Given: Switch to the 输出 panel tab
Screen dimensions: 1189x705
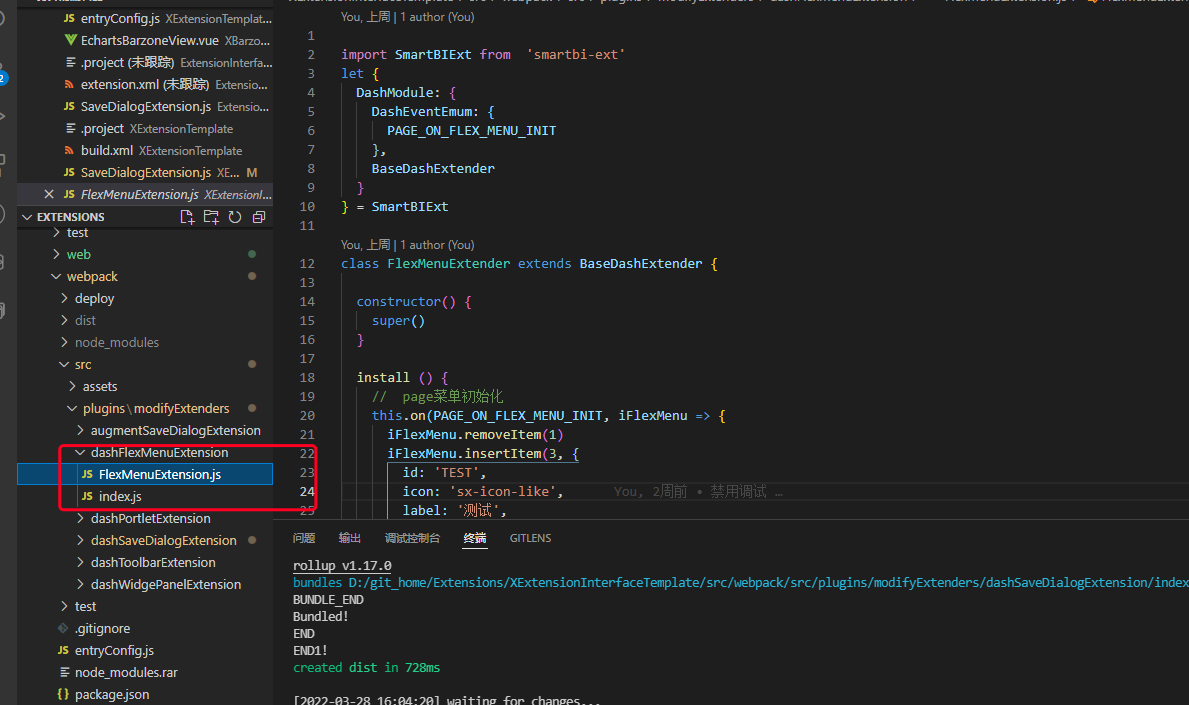Looking at the screenshot, I should (350, 538).
